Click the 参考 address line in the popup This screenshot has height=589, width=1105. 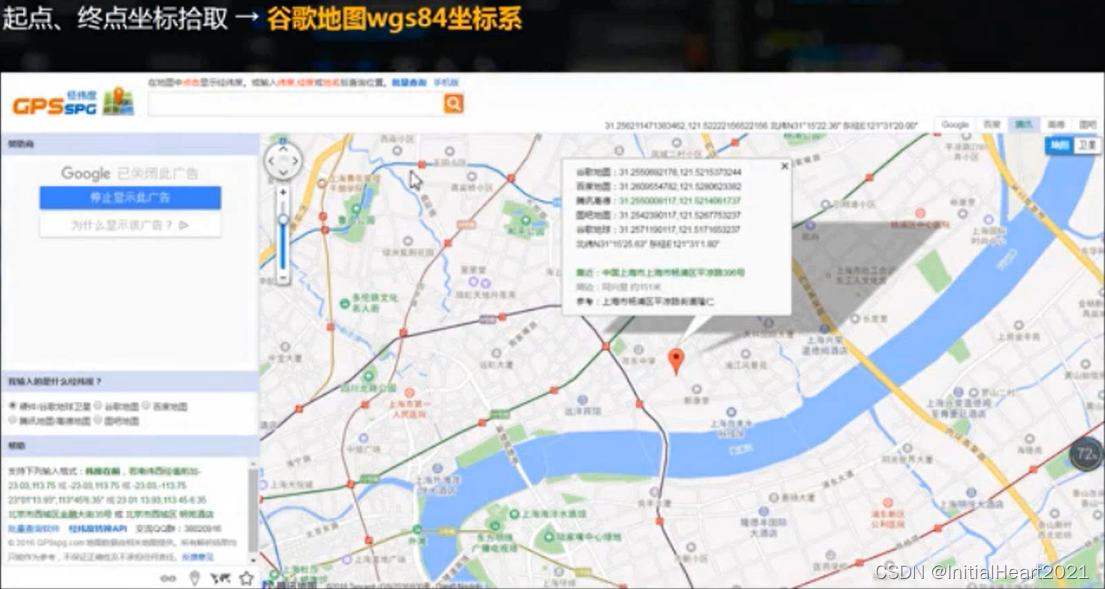646,302
